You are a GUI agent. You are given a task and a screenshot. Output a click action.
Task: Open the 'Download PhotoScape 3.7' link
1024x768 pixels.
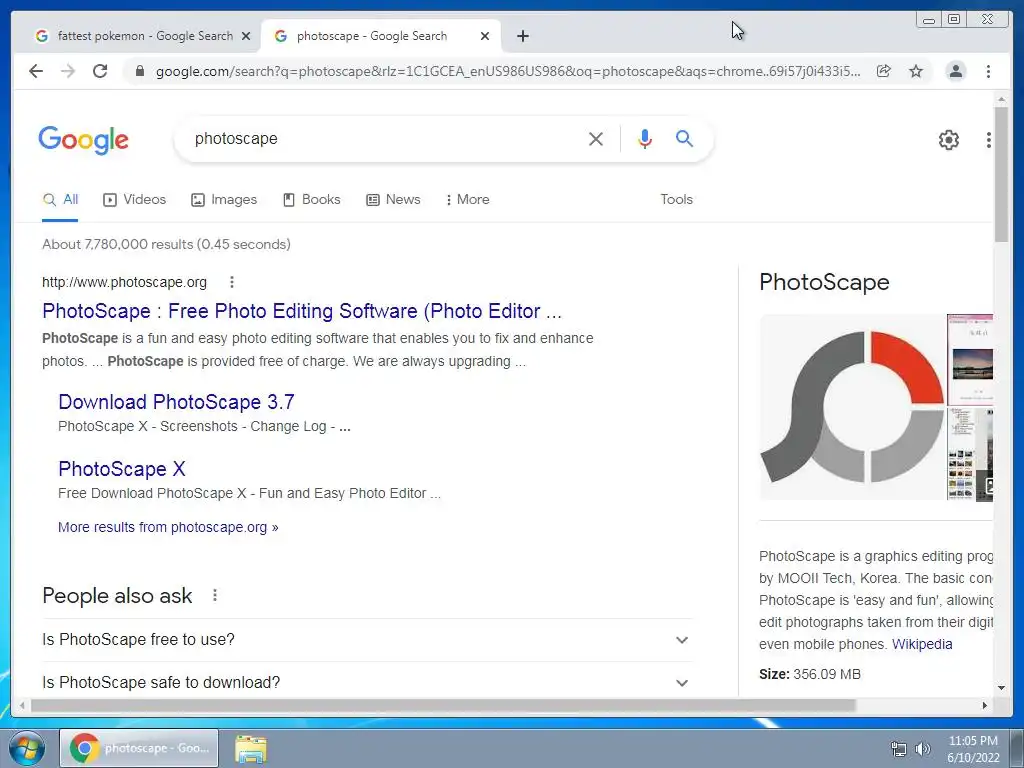tap(176, 402)
